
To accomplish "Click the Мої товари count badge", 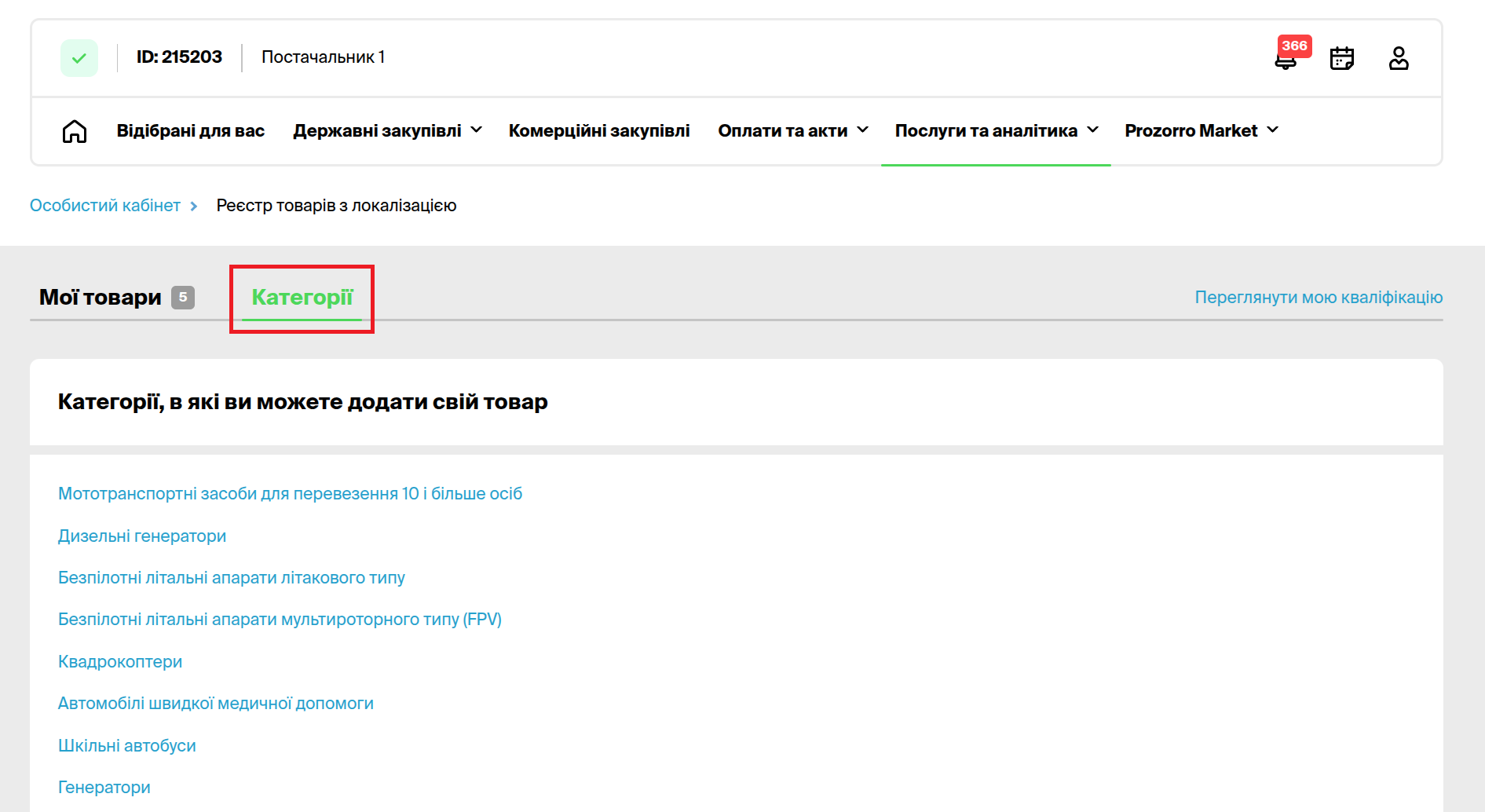I will 183,298.
